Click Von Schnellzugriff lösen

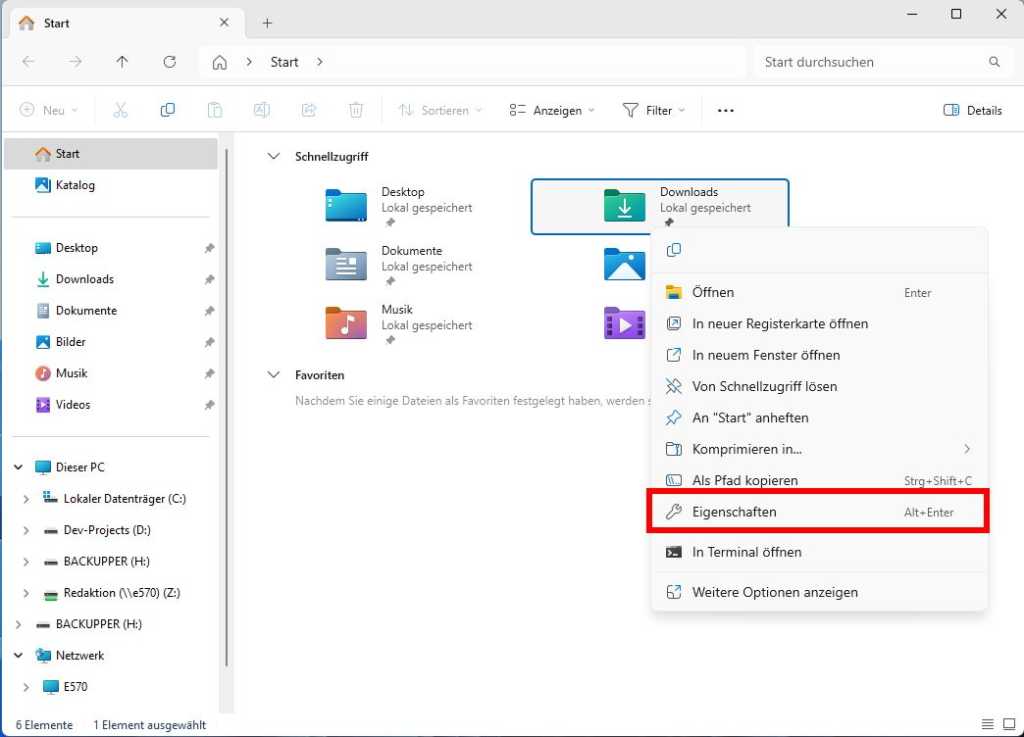766,386
